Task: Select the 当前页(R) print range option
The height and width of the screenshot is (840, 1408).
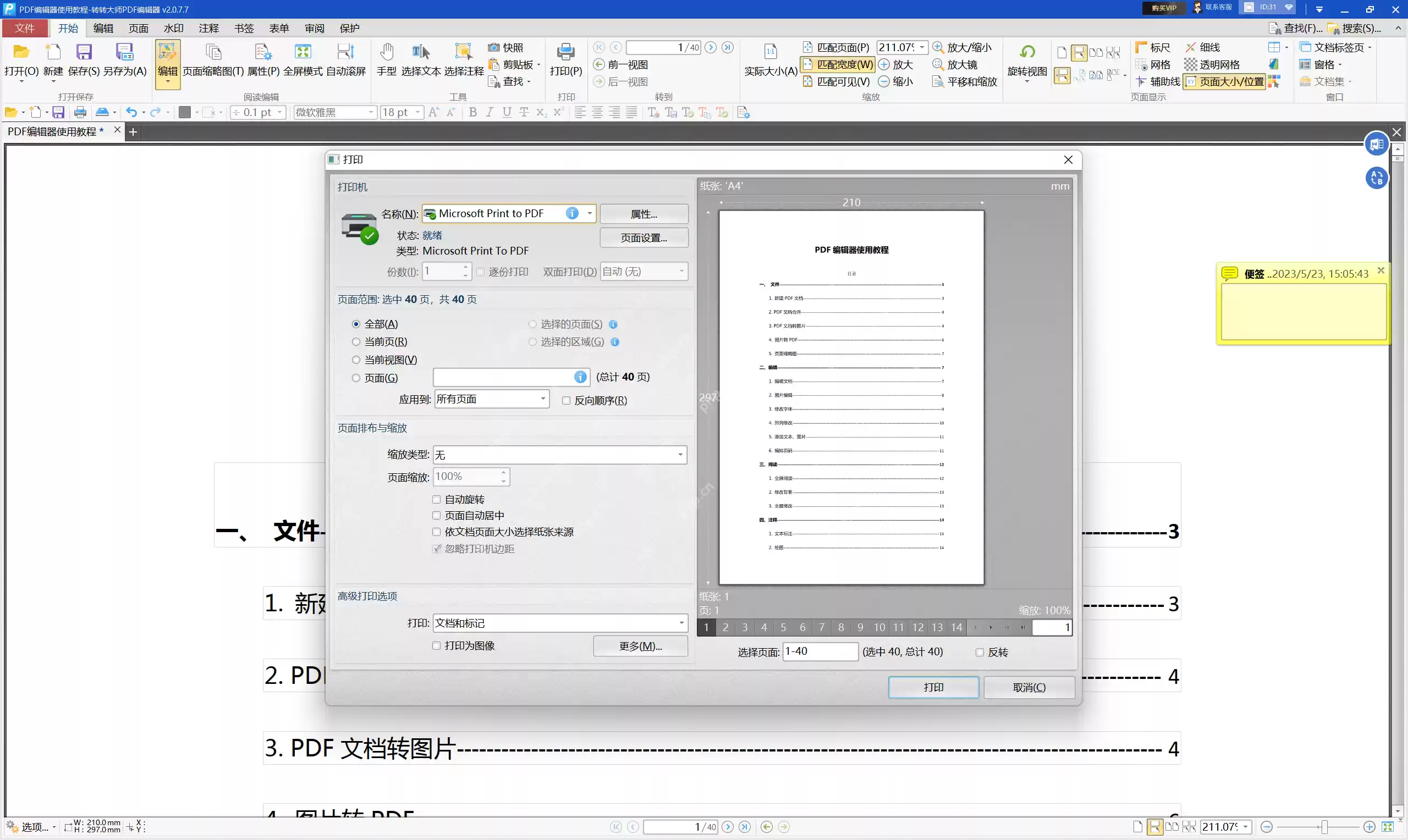Action: point(355,341)
